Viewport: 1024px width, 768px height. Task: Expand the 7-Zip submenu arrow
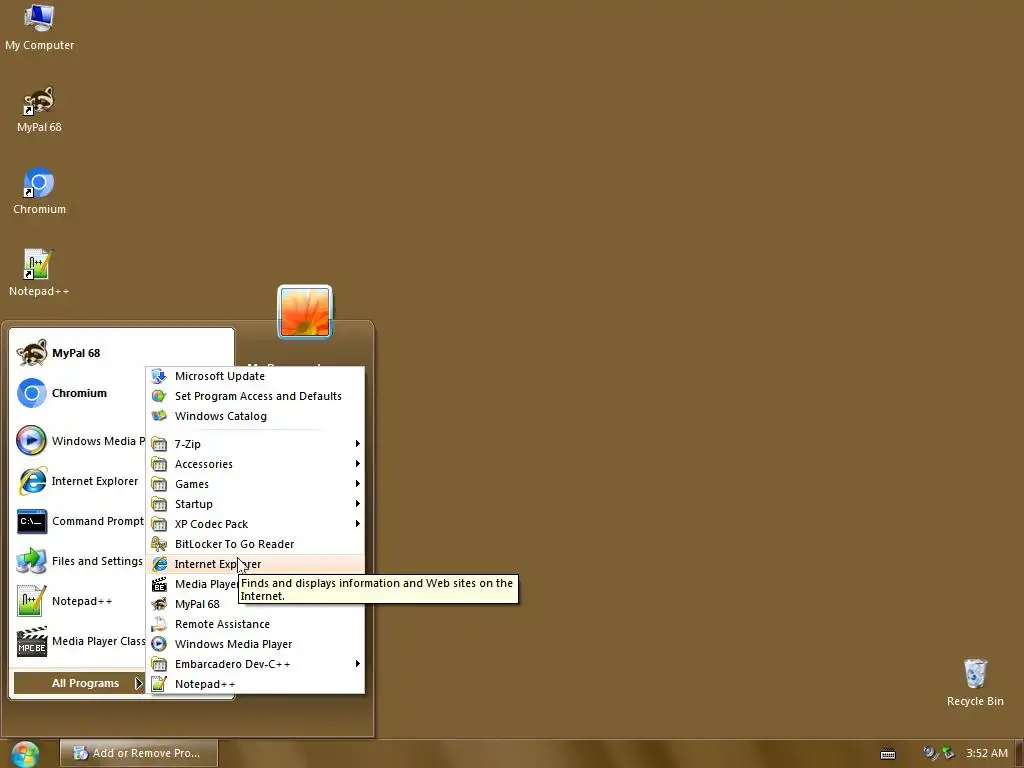(357, 444)
